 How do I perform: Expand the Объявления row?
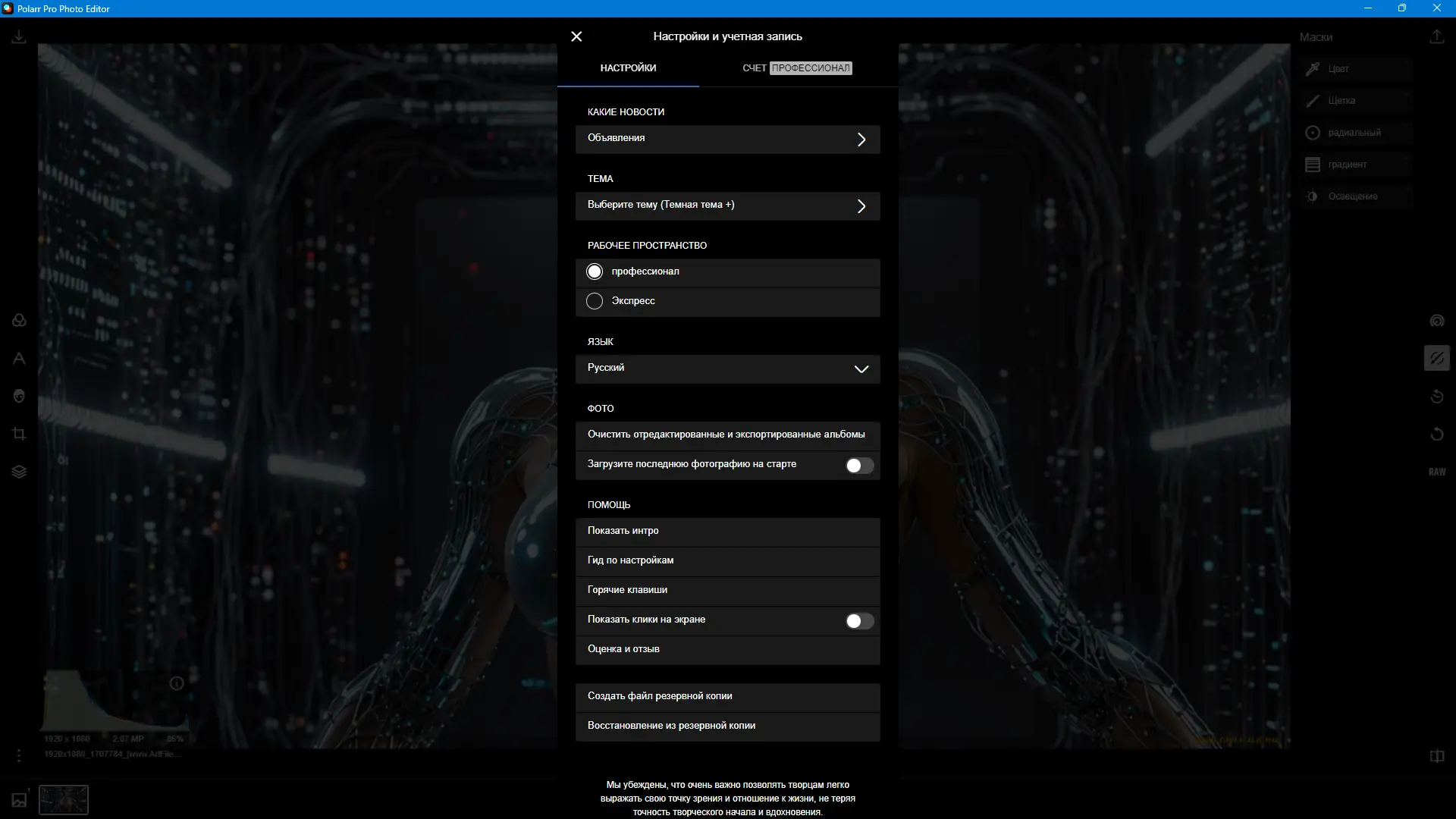pyautogui.click(x=727, y=139)
